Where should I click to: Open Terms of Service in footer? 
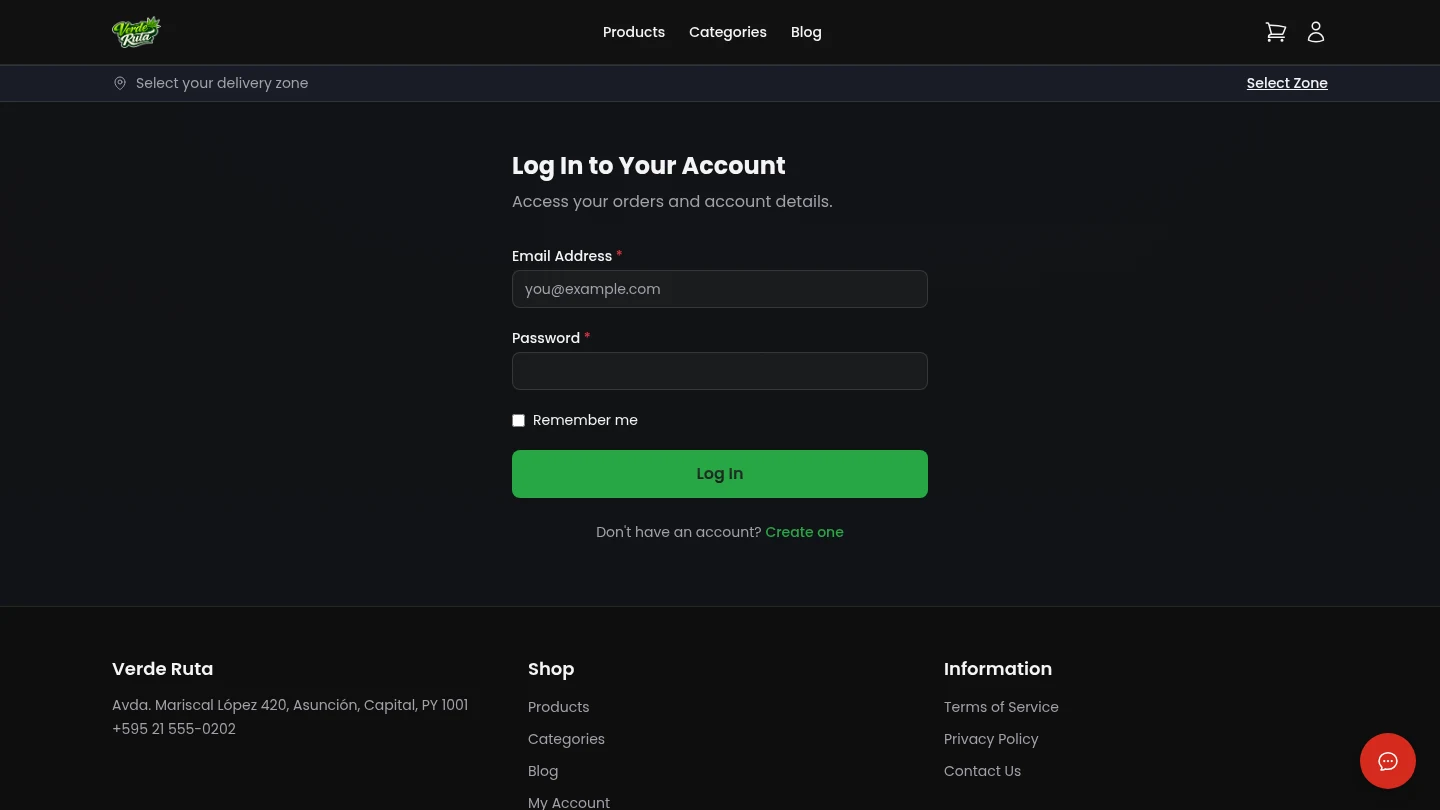1001,707
